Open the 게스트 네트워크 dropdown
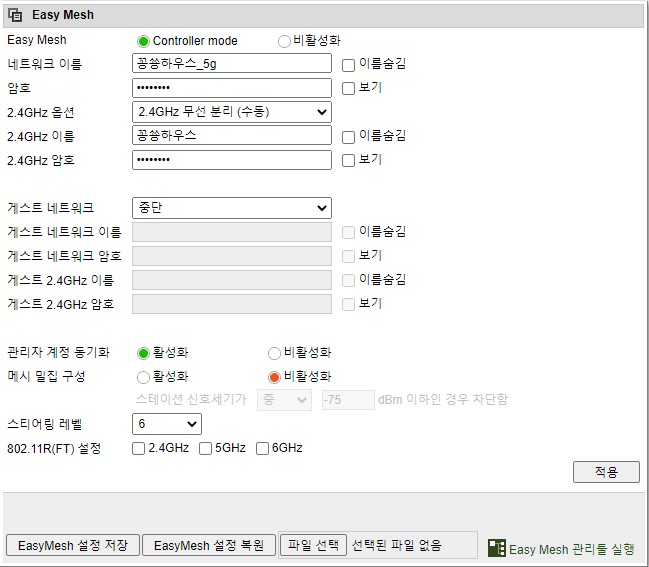 tap(232, 208)
